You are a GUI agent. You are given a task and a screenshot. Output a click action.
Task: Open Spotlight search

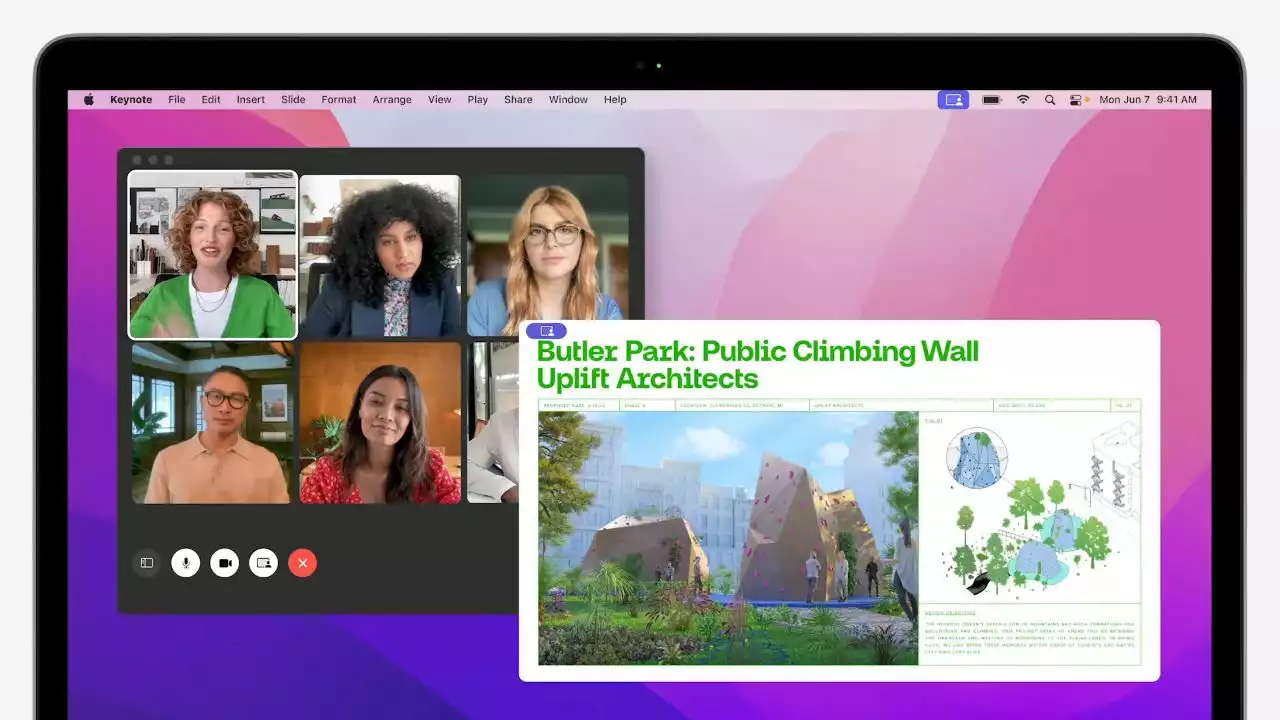pyautogui.click(x=1049, y=100)
